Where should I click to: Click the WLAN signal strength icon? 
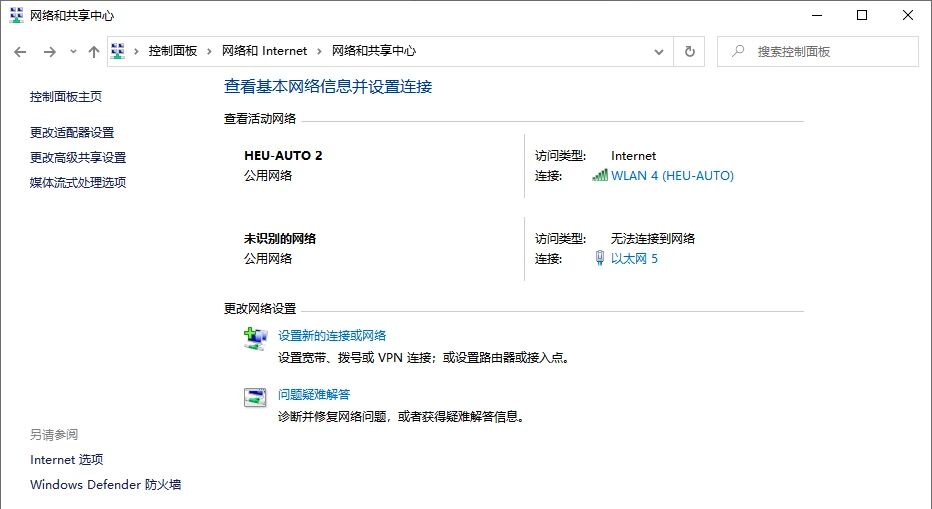(600, 175)
